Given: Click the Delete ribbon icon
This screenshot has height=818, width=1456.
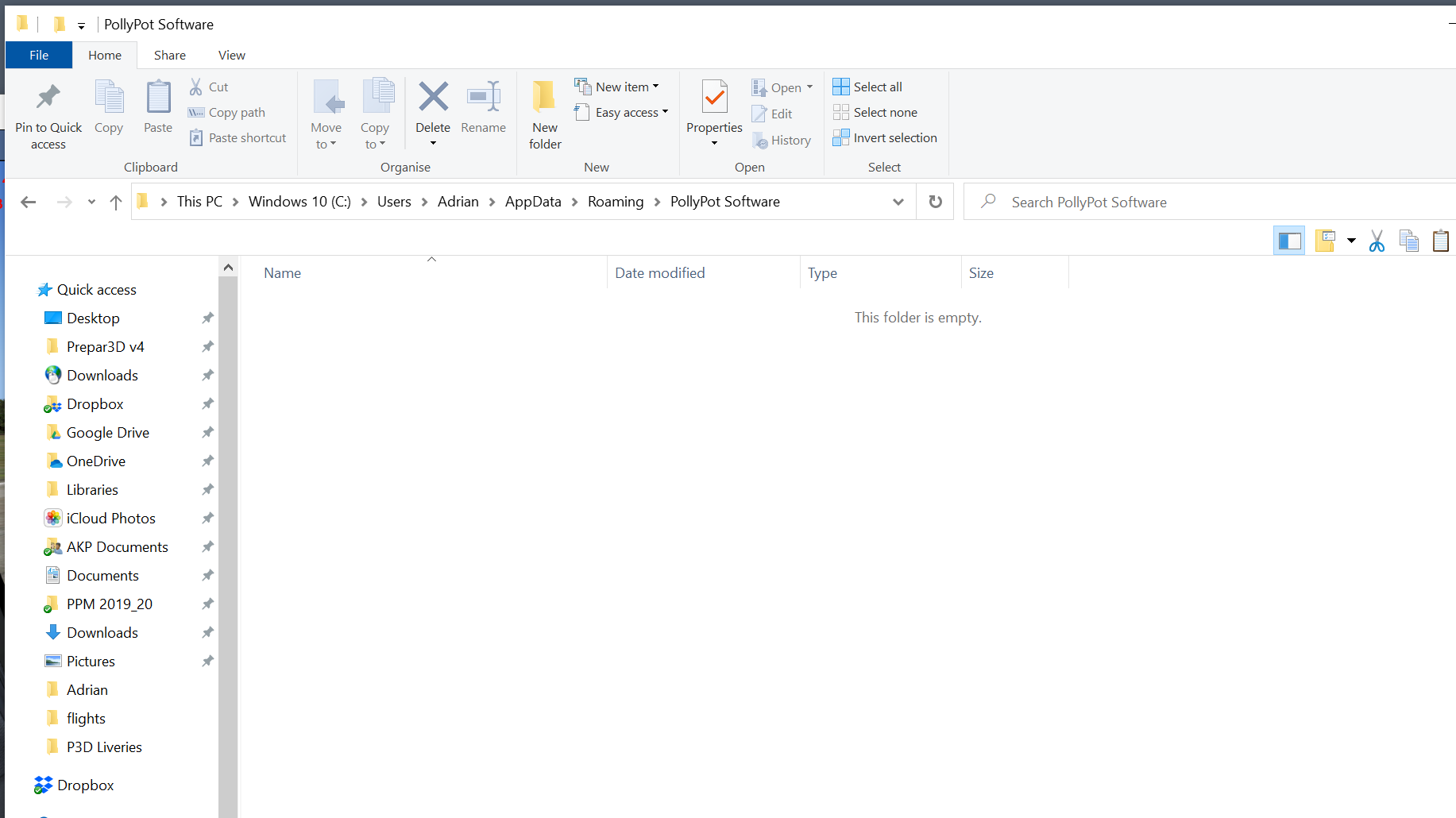Looking at the screenshot, I should pos(433,98).
